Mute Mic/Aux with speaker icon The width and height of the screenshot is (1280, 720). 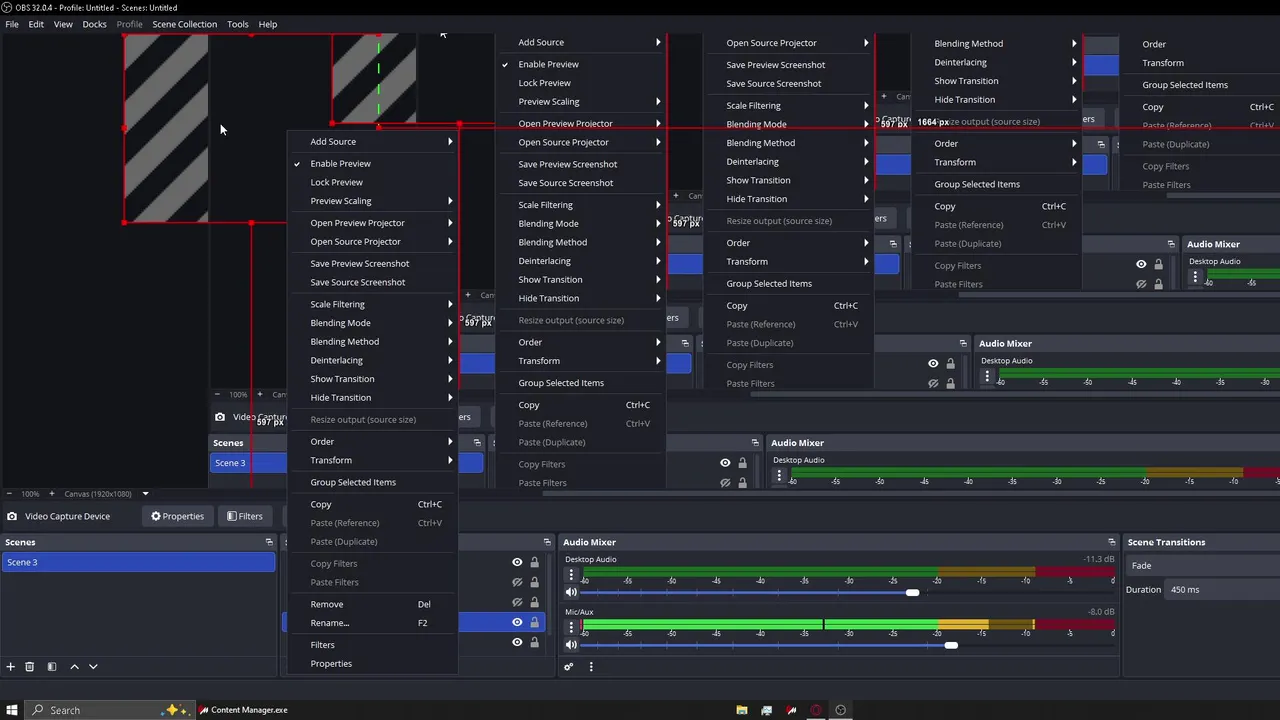click(571, 645)
